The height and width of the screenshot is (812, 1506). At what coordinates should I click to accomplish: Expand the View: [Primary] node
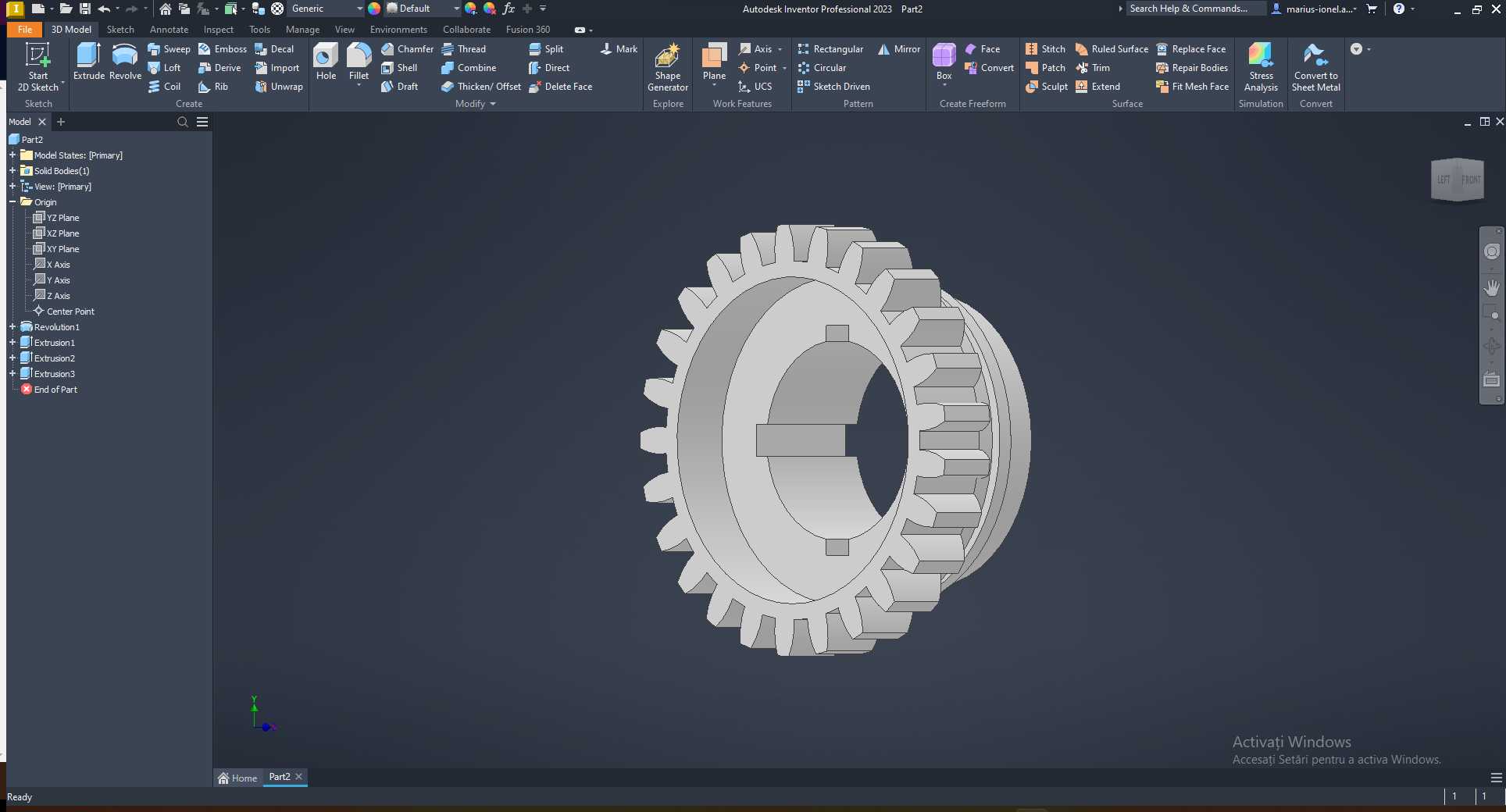(x=12, y=187)
